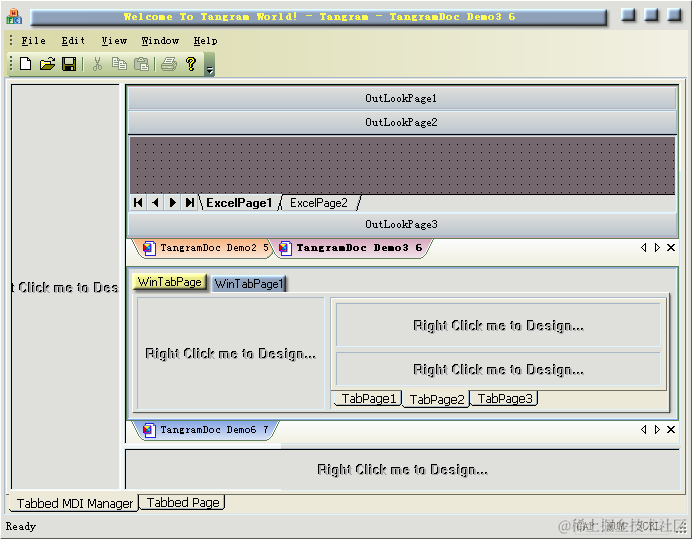The image size is (692, 539).
Task: Open the Help menu
Action: click(205, 41)
